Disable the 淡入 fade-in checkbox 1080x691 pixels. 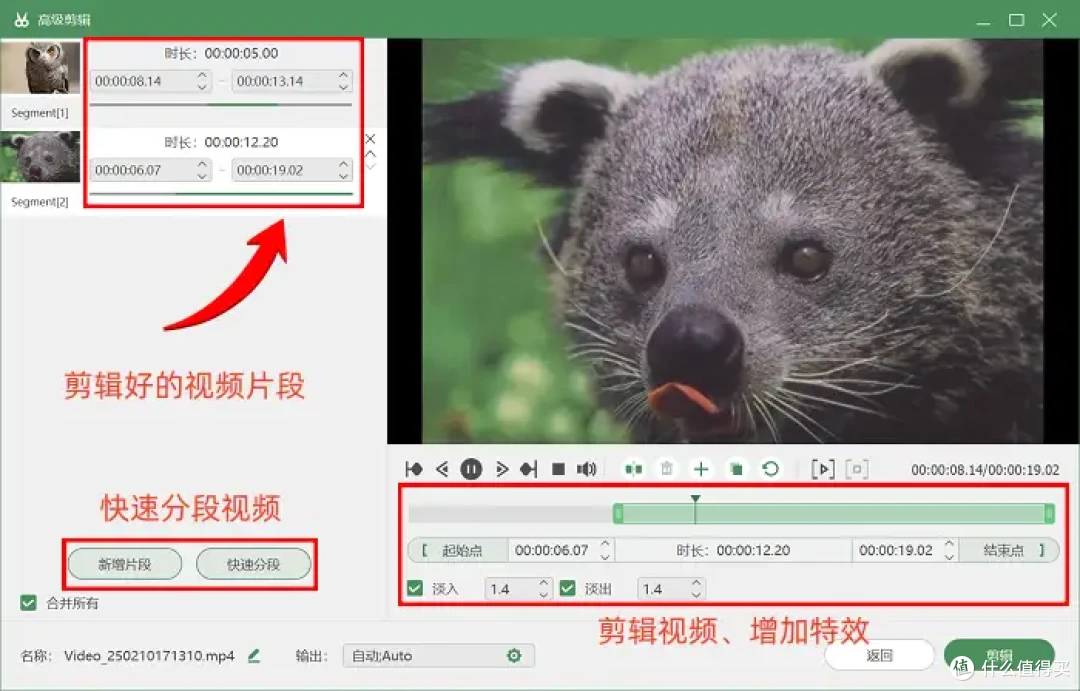(x=415, y=588)
